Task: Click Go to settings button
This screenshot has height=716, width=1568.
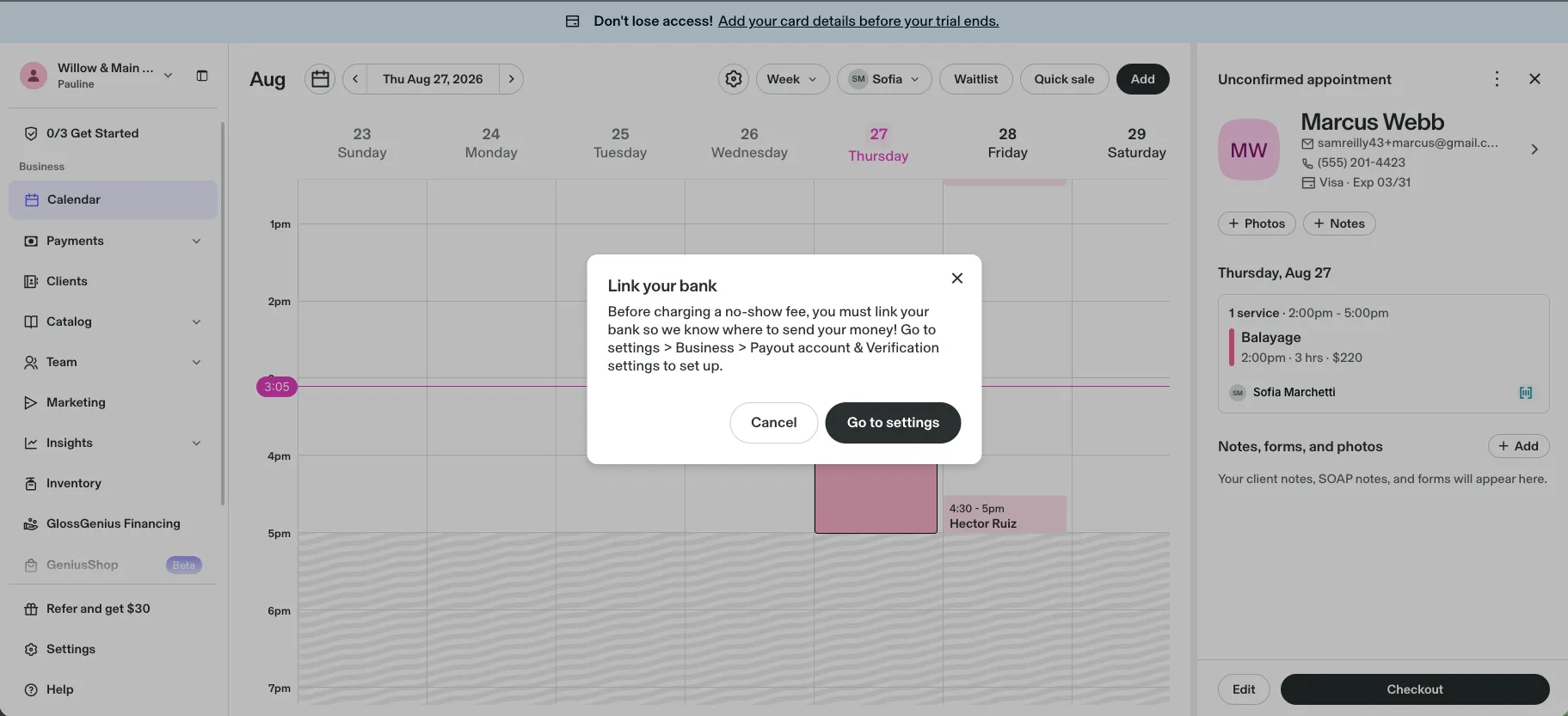Action: coord(893,423)
